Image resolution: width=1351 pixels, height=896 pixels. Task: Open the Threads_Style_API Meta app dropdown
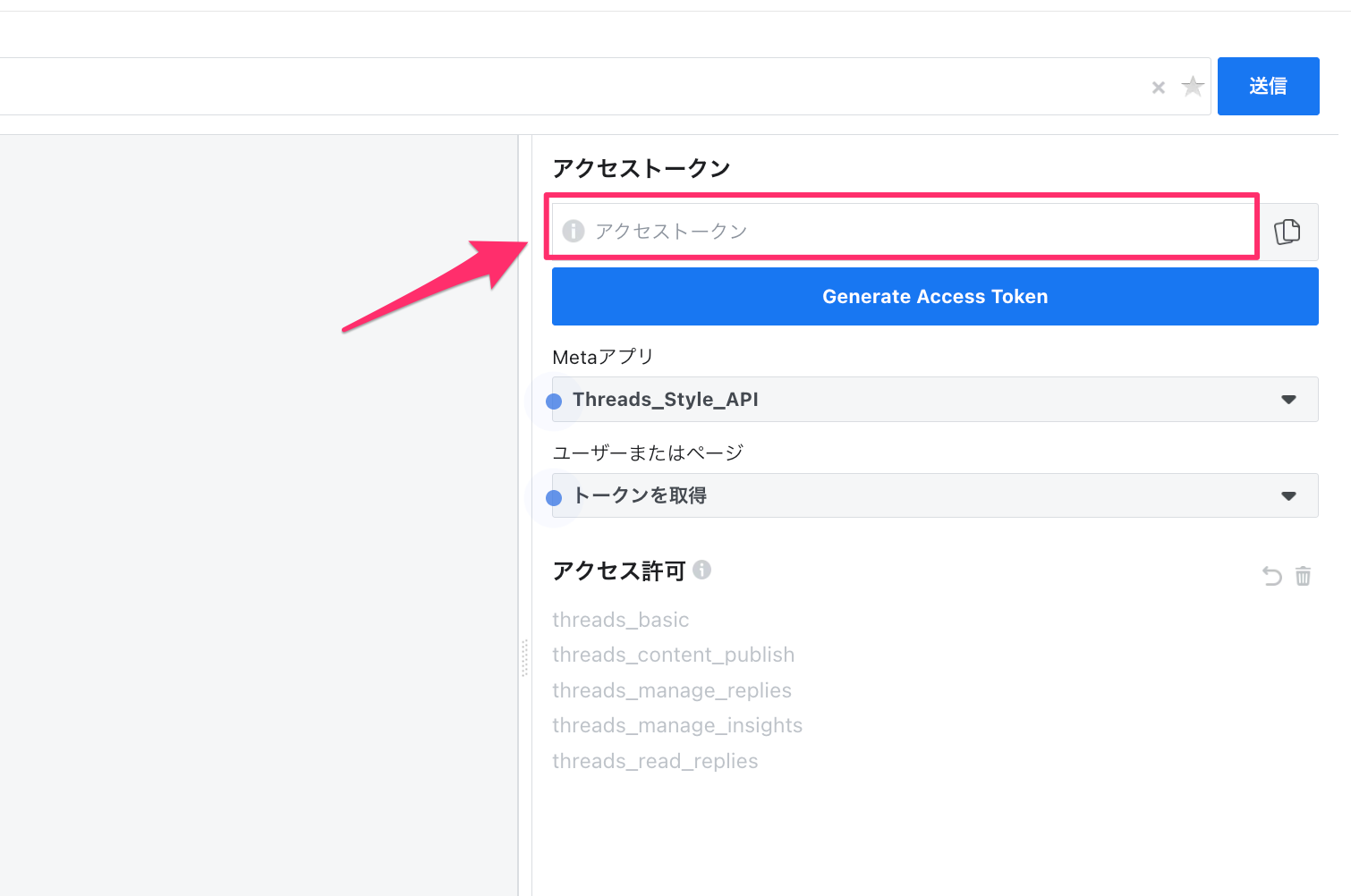click(x=934, y=400)
